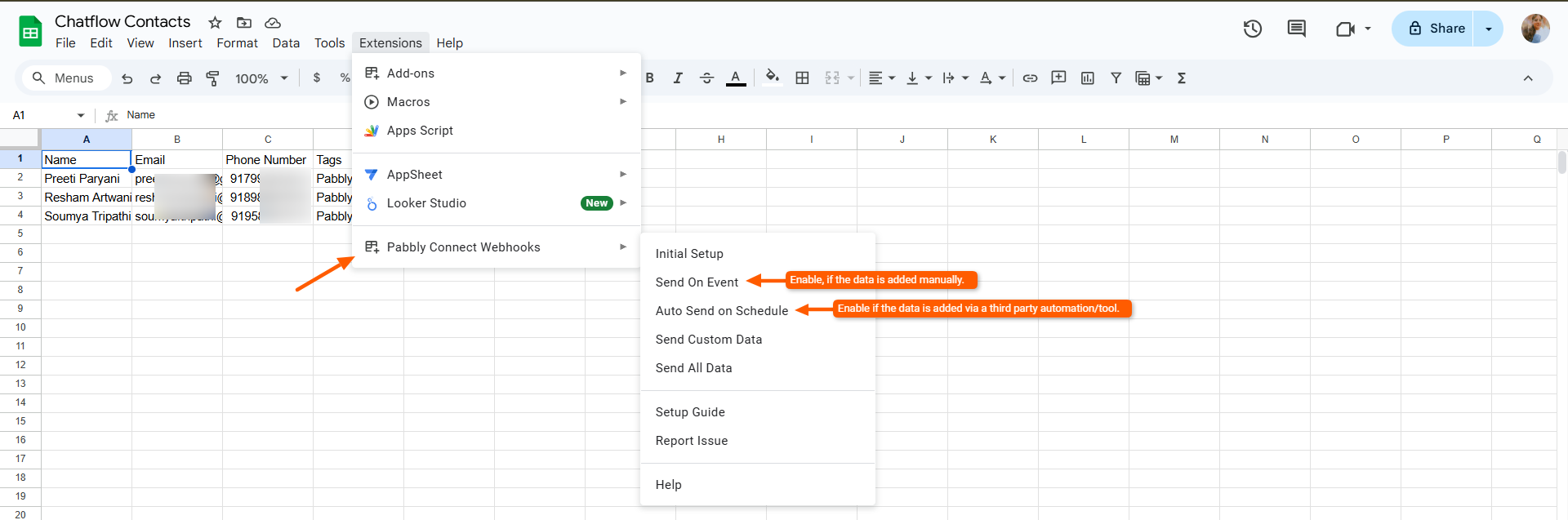Star the Chatflow Contacts document
Viewport: 1568px width, 520px height.
pyautogui.click(x=215, y=23)
